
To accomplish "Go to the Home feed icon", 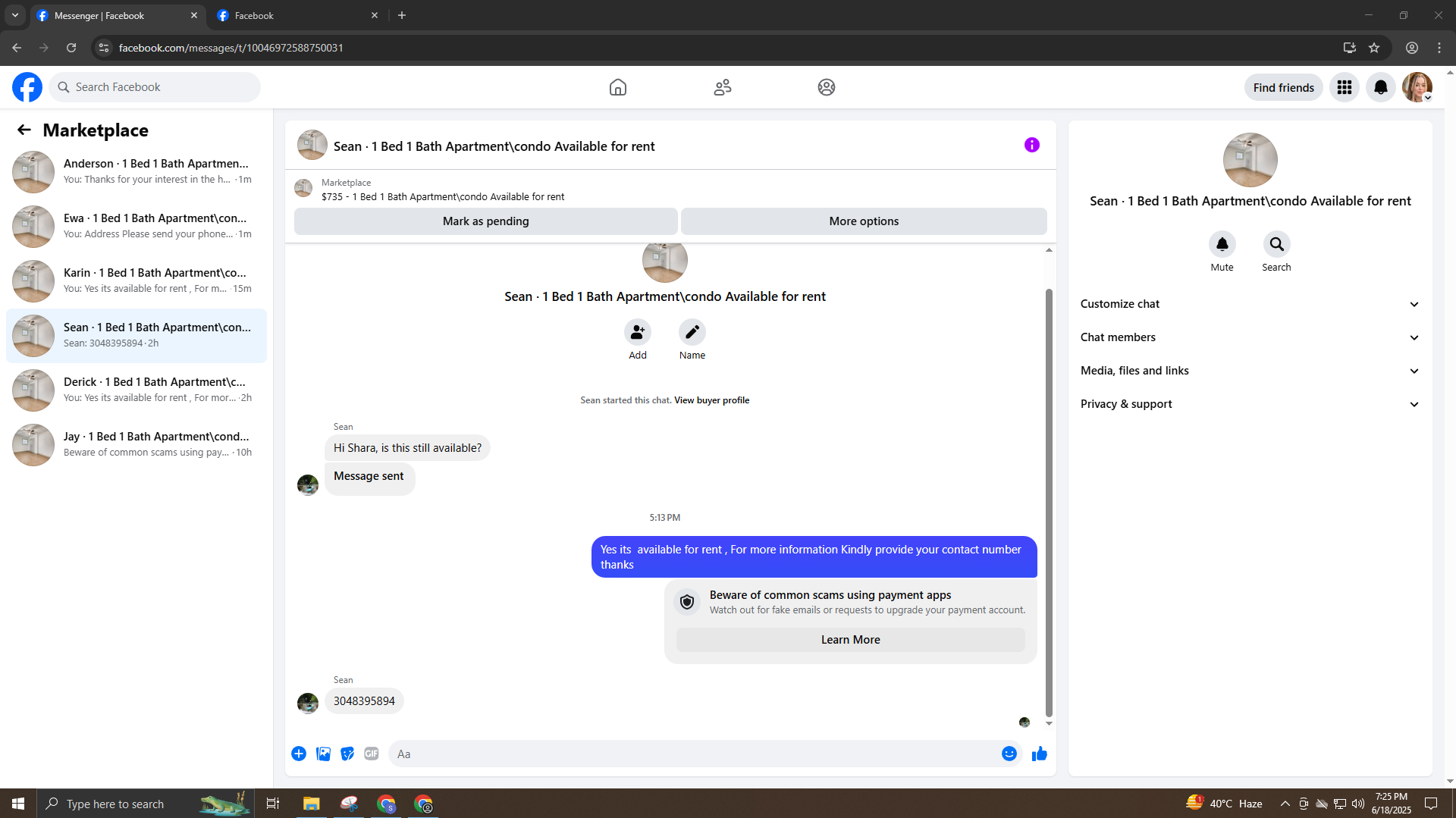I will [618, 87].
